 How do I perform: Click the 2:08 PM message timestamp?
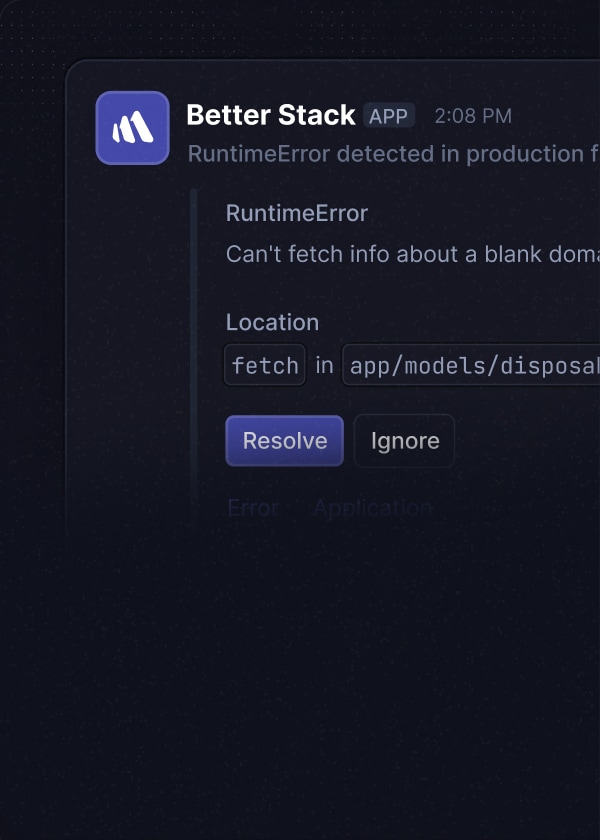(x=473, y=116)
